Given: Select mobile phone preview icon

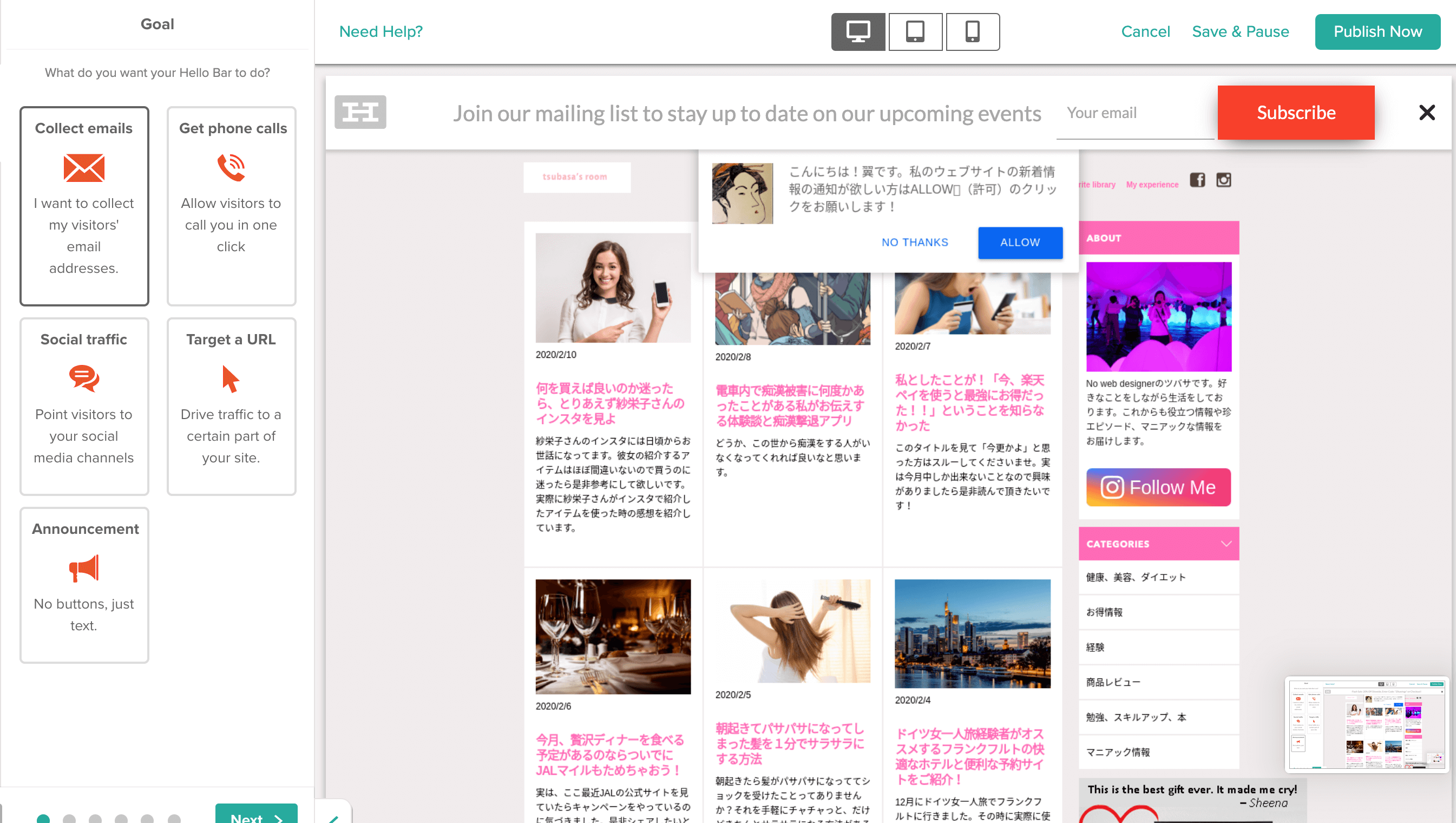Looking at the screenshot, I should 972,31.
